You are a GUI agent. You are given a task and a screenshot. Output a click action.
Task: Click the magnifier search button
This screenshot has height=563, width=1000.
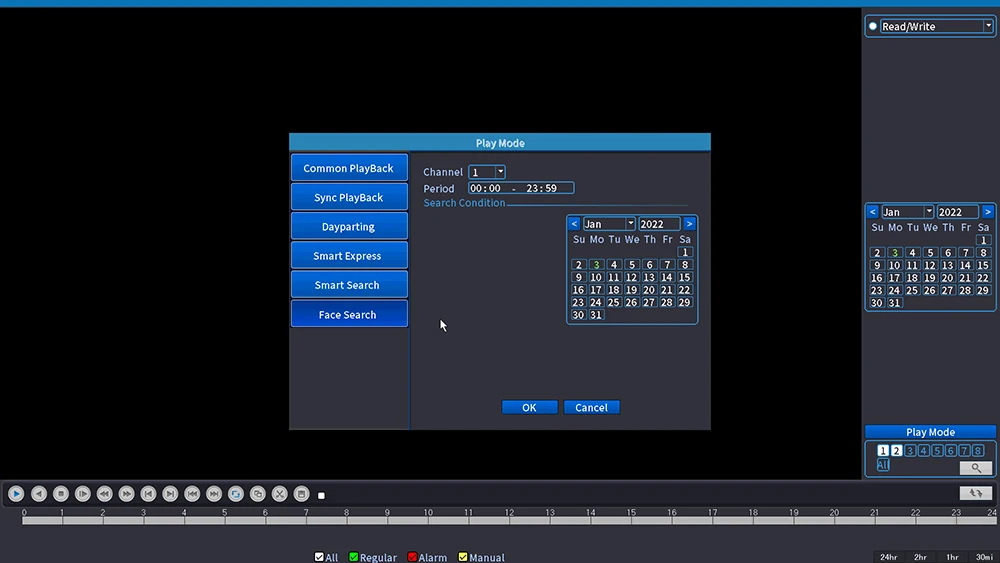[x=976, y=468]
